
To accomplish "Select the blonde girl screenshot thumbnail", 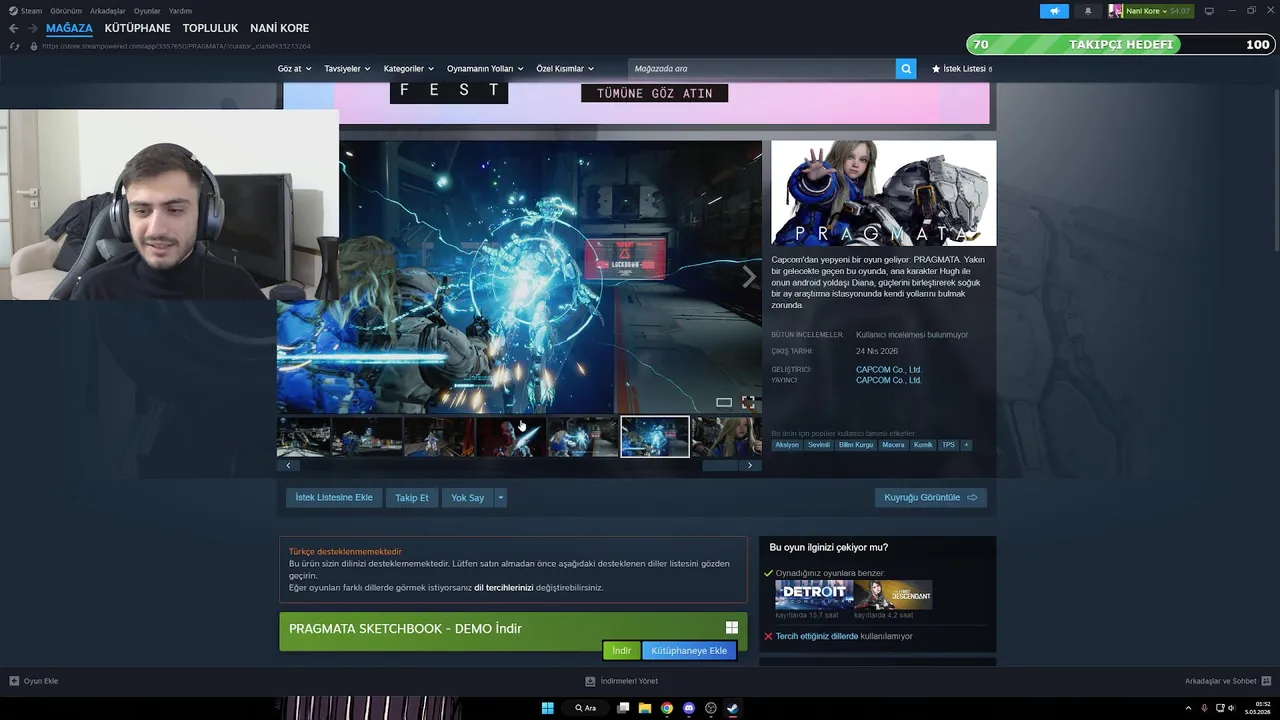I will (727, 437).
